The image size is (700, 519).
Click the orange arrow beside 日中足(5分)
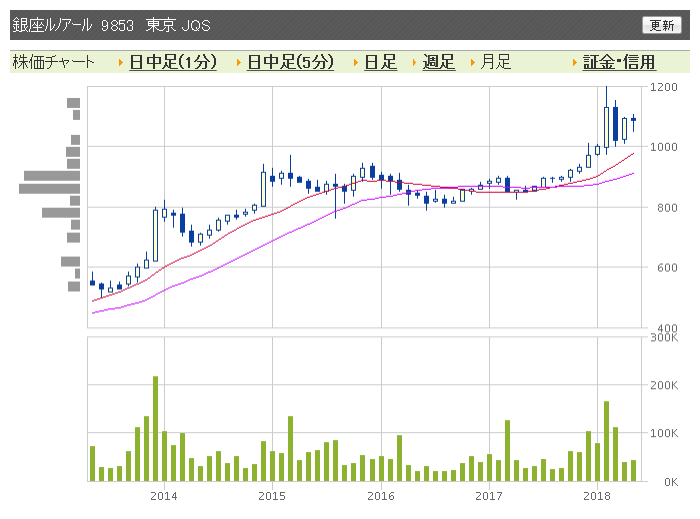pos(238,62)
